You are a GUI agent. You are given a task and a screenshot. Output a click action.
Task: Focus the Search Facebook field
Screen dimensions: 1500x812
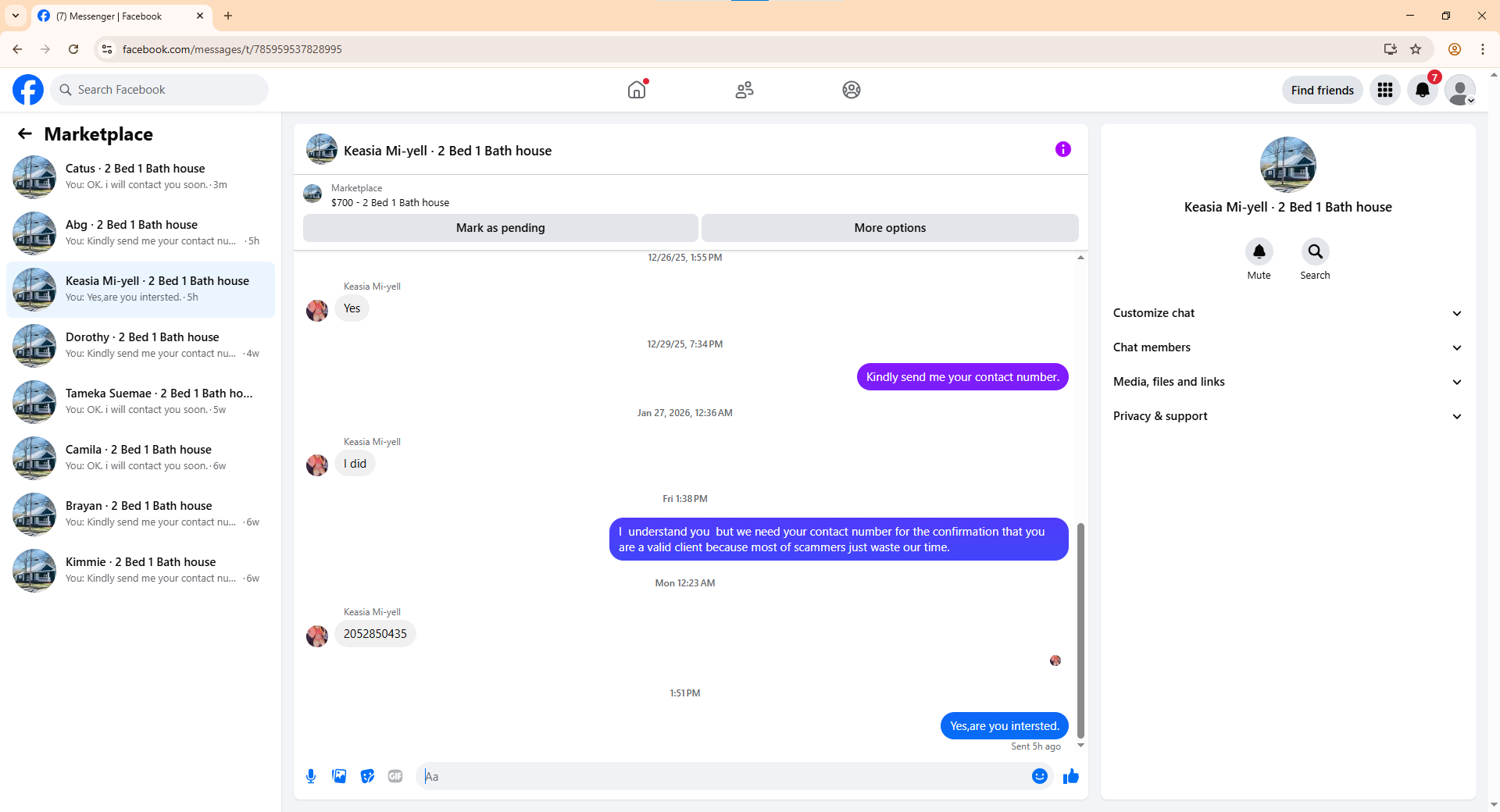(x=159, y=90)
